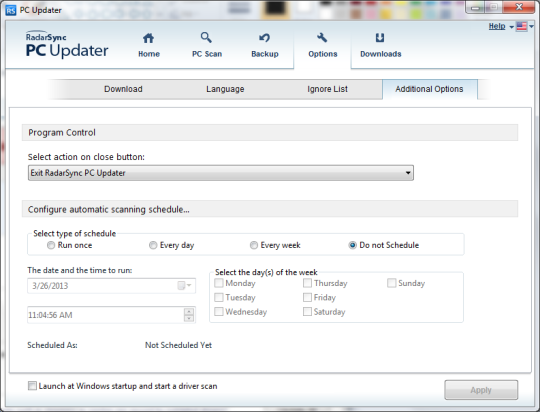Click the Home house icon
The image size is (540, 412).
coord(148,38)
